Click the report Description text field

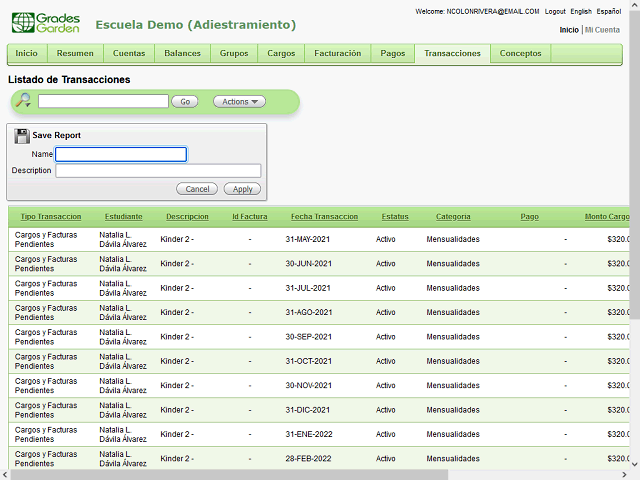point(158,171)
